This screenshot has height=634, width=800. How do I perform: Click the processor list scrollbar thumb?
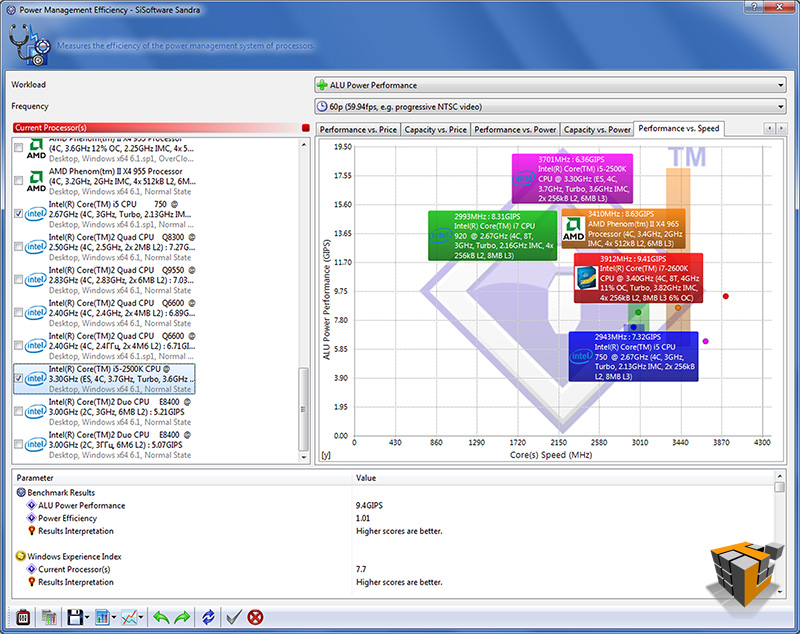pos(304,409)
